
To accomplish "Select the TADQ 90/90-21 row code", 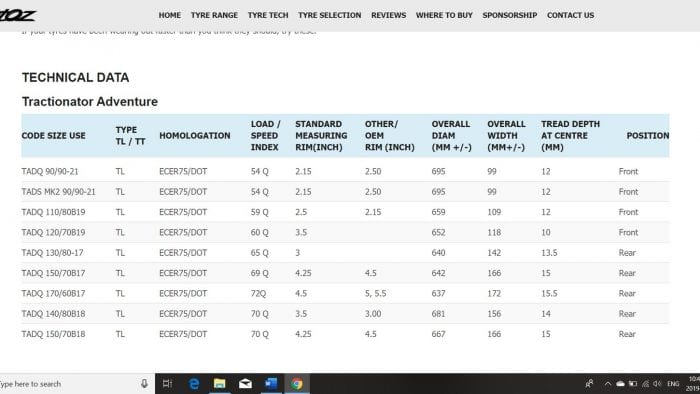I will pos(50,172).
